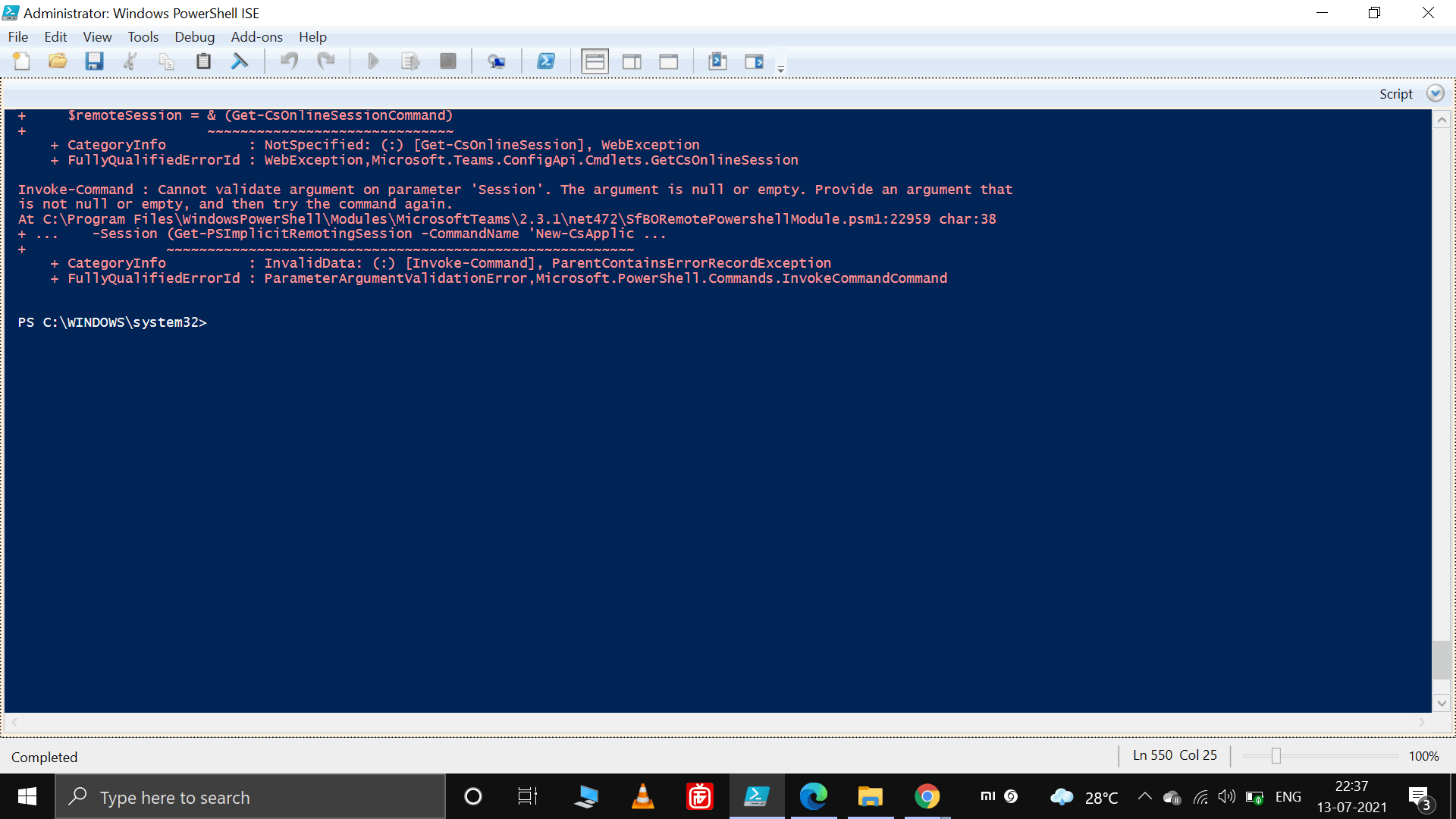
Task: Open the Add-ons menu
Action: pyautogui.click(x=256, y=36)
